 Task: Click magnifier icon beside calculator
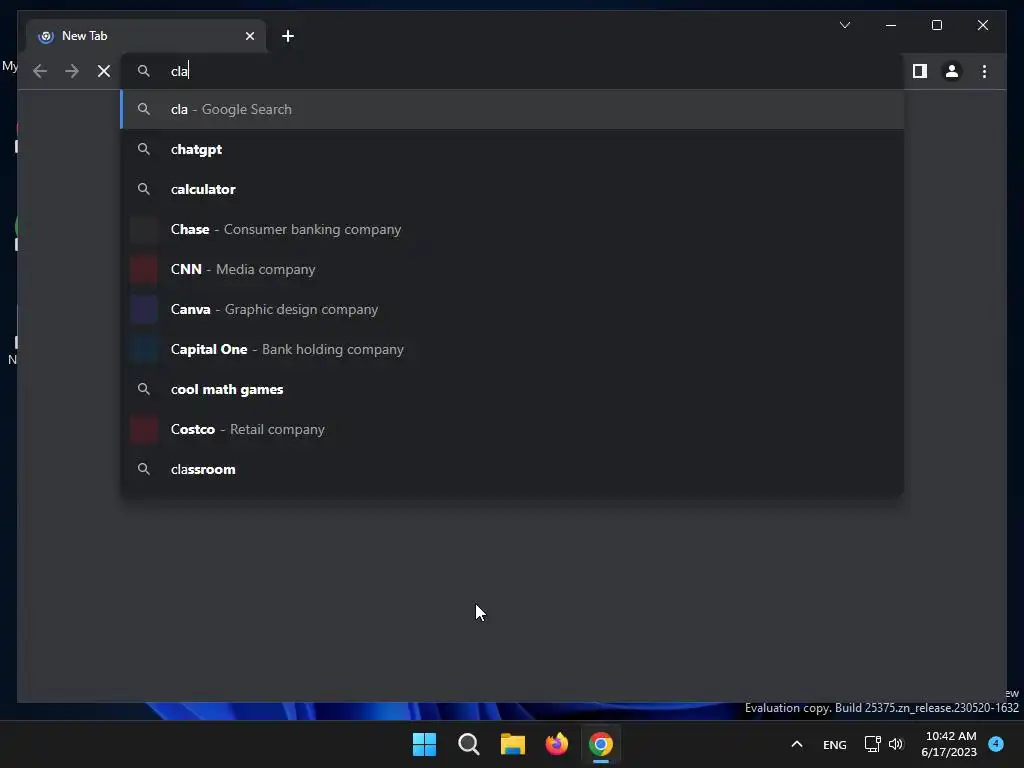click(144, 189)
